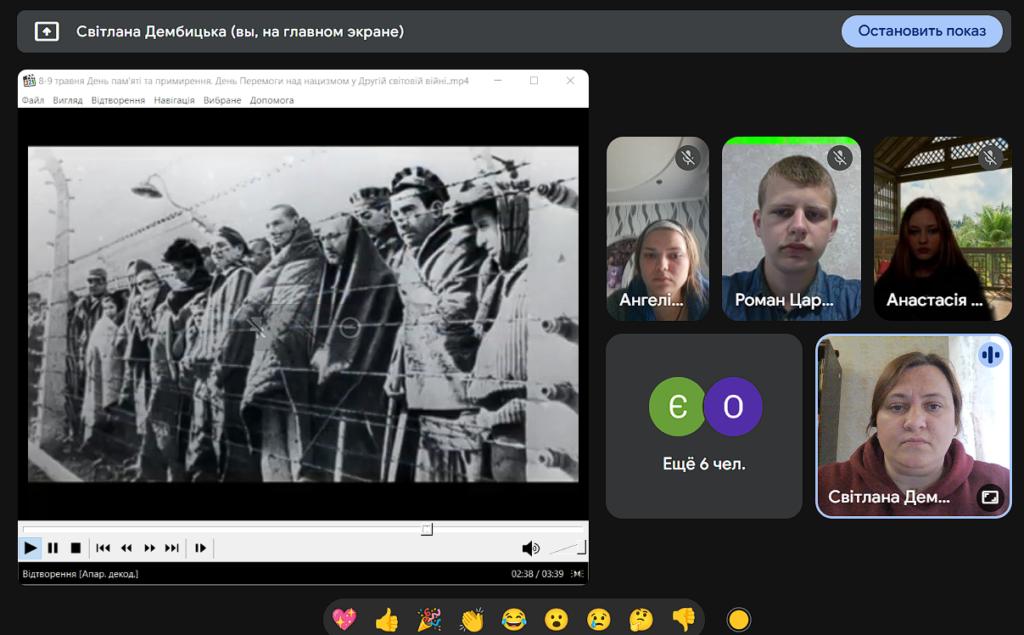Viewport: 1024px width, 635px height.
Task: Open the Файл menu in the player
Action: tap(33, 100)
